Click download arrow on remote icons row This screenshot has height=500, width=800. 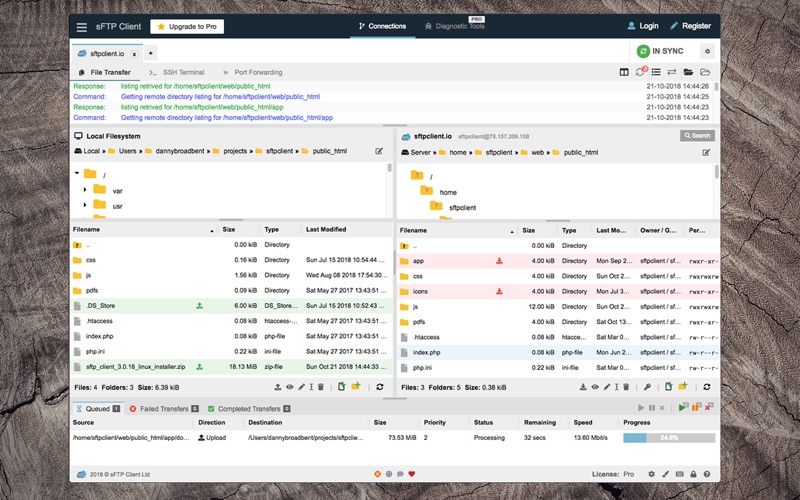point(499,291)
